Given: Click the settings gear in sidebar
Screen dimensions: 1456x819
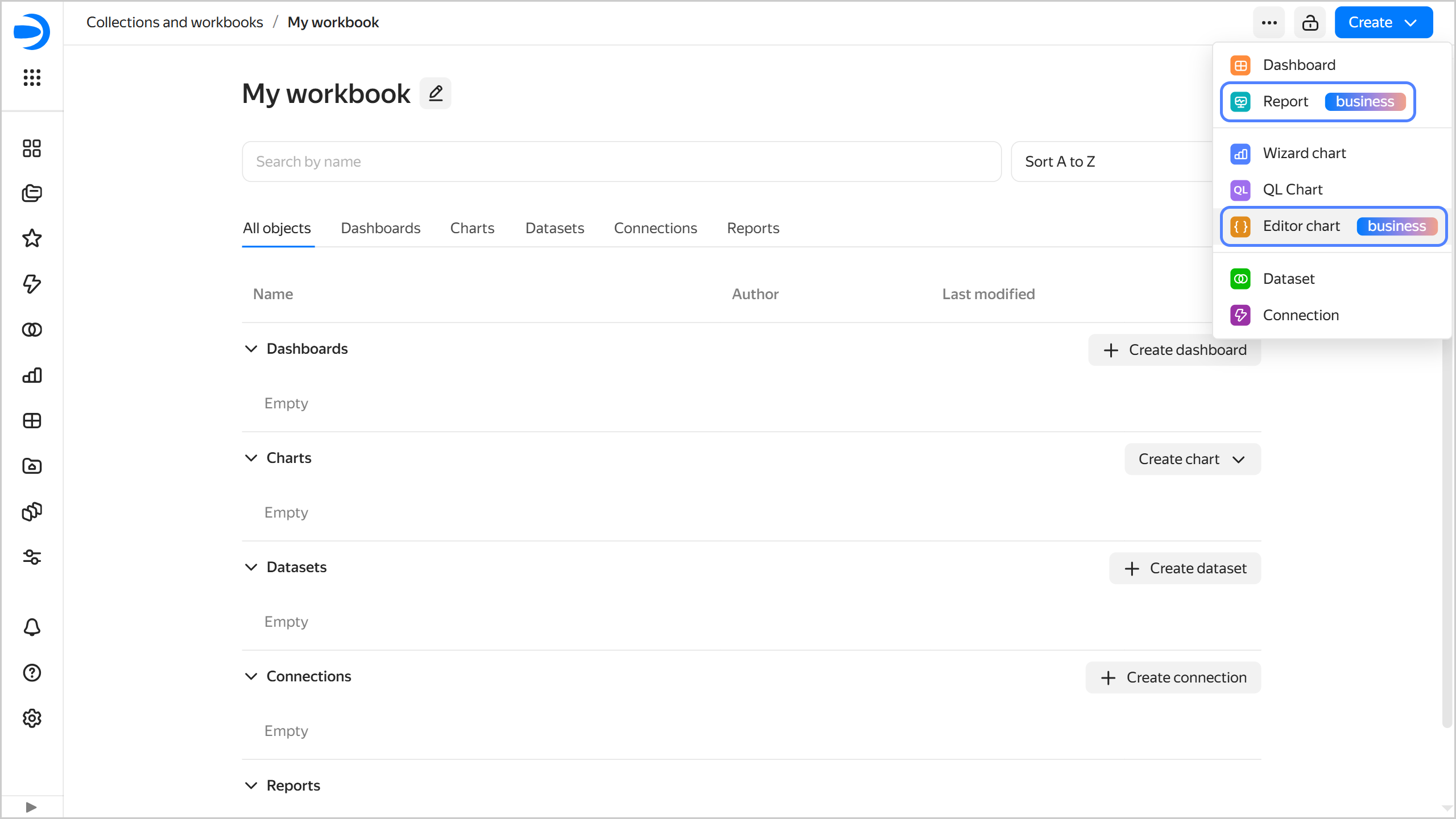Looking at the screenshot, I should coord(32,718).
